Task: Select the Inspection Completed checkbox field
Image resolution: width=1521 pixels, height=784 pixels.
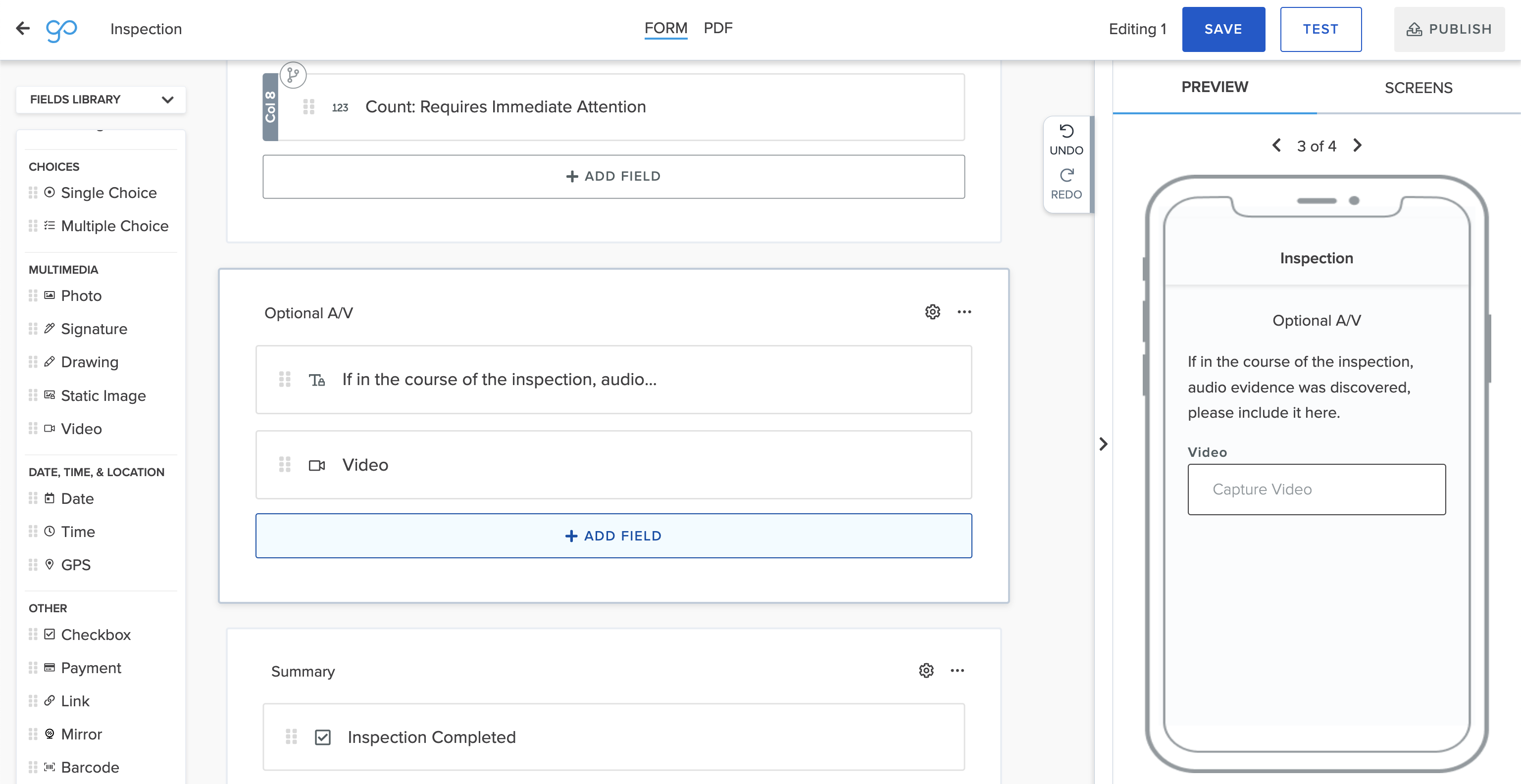Action: pos(431,737)
